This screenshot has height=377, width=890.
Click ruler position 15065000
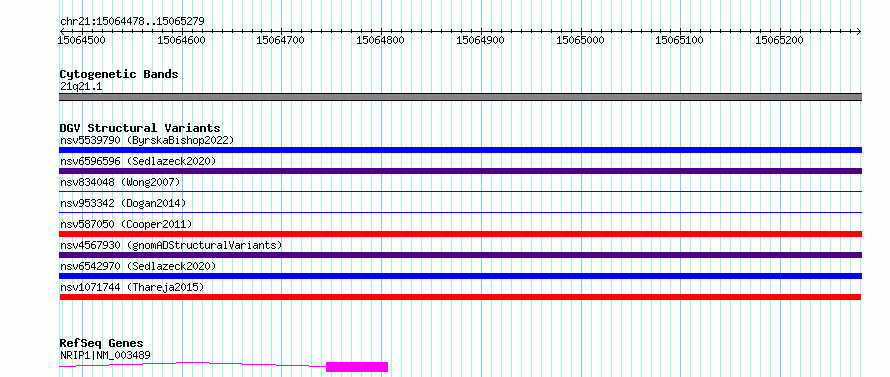[580, 40]
